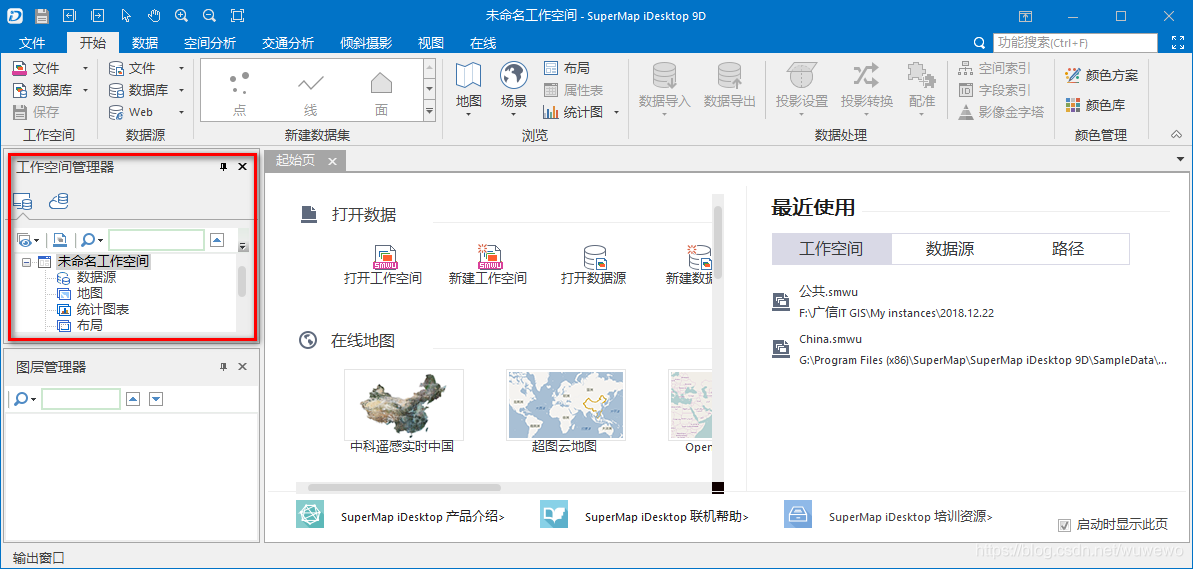The height and width of the screenshot is (569, 1193).
Task: Open the document tabs dropdown arrow
Action: [1180, 159]
